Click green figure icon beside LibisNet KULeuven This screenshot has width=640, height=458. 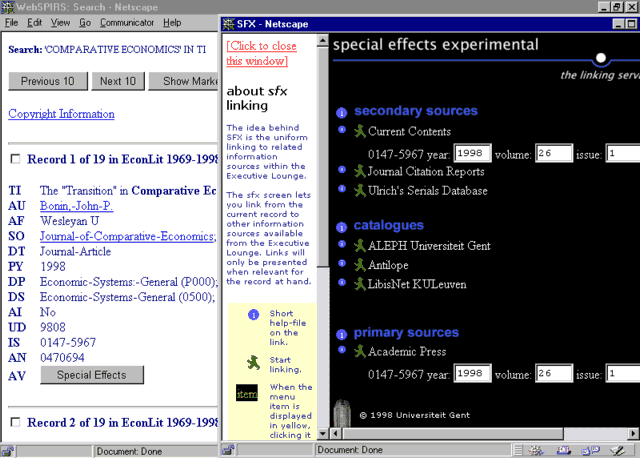tap(360, 284)
